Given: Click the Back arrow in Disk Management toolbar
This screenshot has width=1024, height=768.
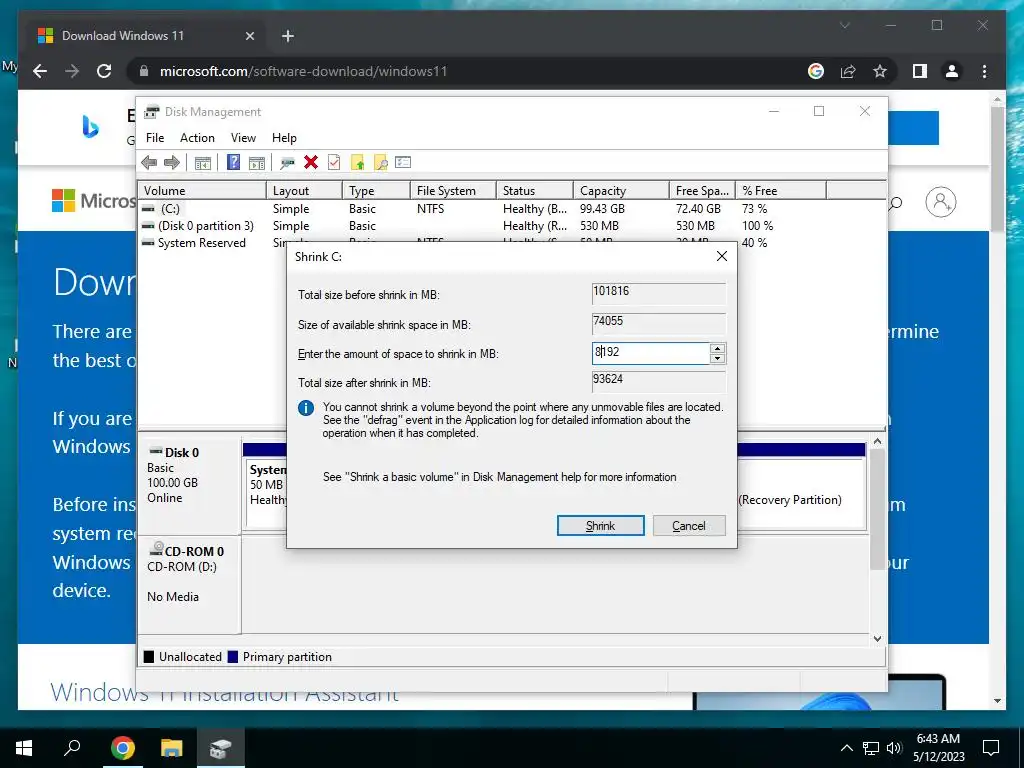Looking at the screenshot, I should coord(149,163).
